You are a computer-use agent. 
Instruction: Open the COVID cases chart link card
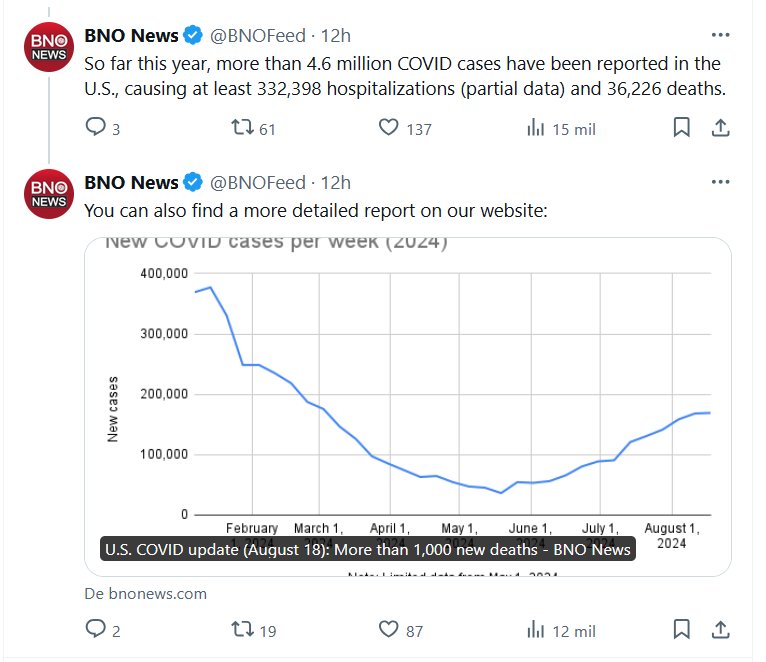(x=408, y=400)
